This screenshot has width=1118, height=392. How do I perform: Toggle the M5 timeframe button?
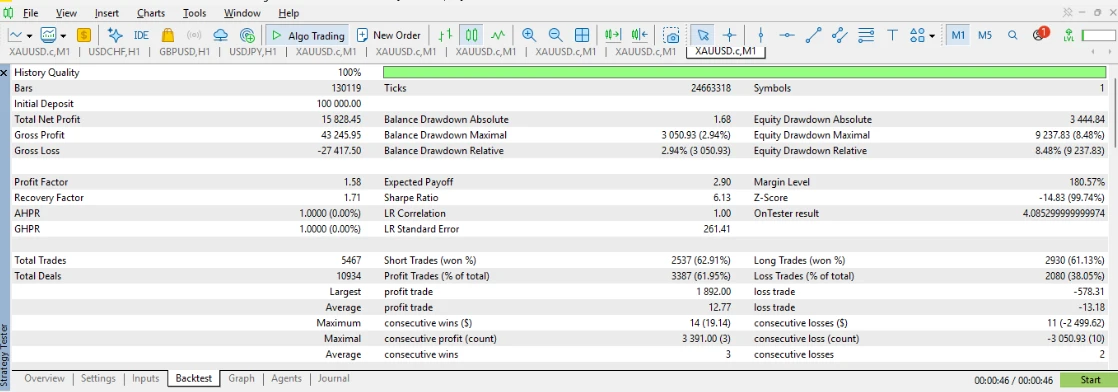click(985, 35)
